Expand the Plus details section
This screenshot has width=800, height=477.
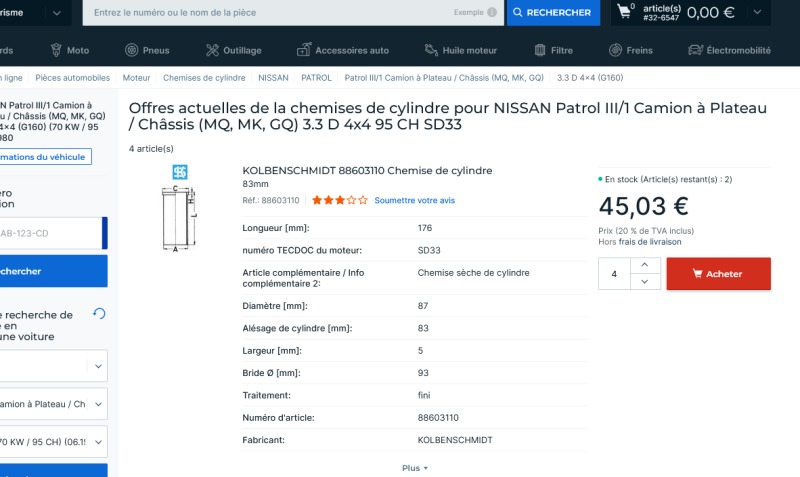(415, 468)
